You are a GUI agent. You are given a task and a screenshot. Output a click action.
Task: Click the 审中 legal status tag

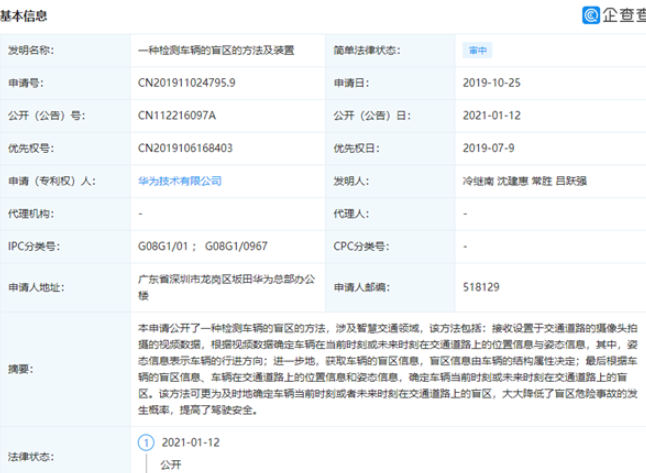477,50
